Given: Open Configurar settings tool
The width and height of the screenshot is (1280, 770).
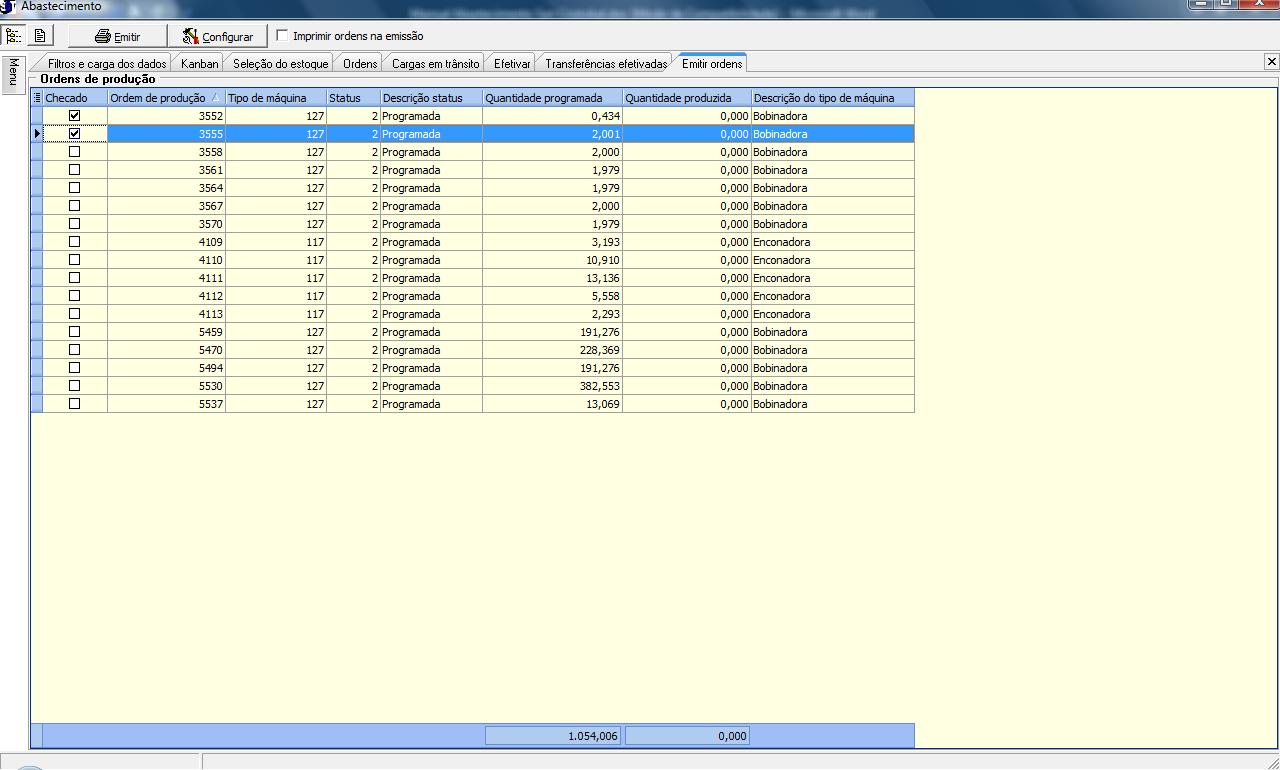Looking at the screenshot, I should 217,37.
